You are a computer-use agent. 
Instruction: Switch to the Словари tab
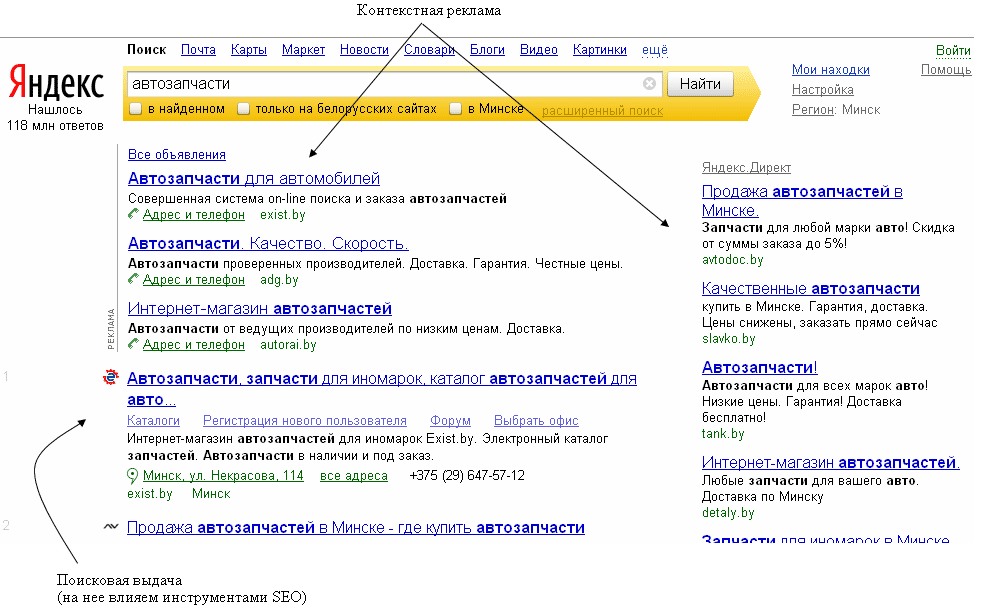point(429,50)
